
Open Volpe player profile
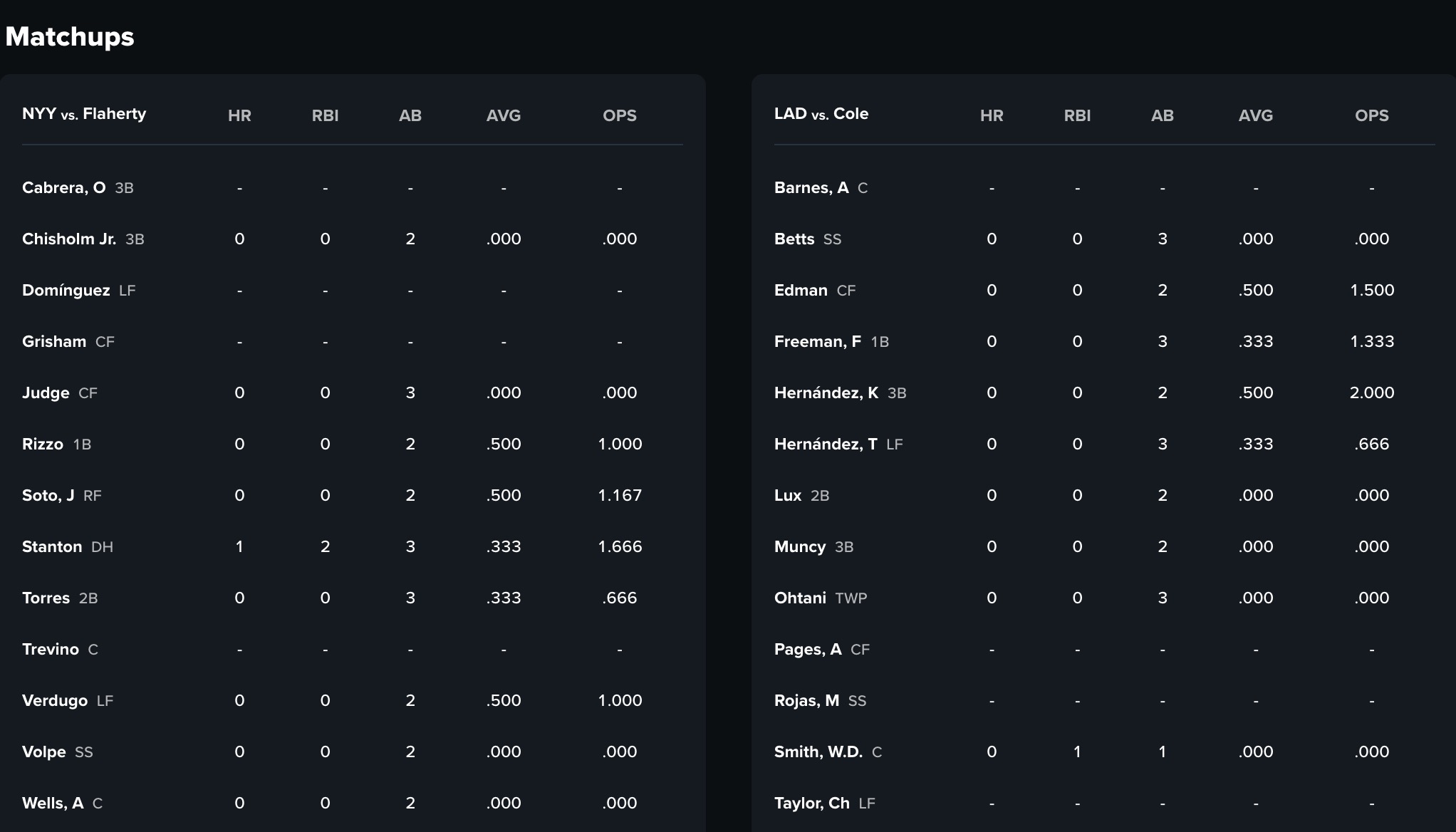coord(44,752)
